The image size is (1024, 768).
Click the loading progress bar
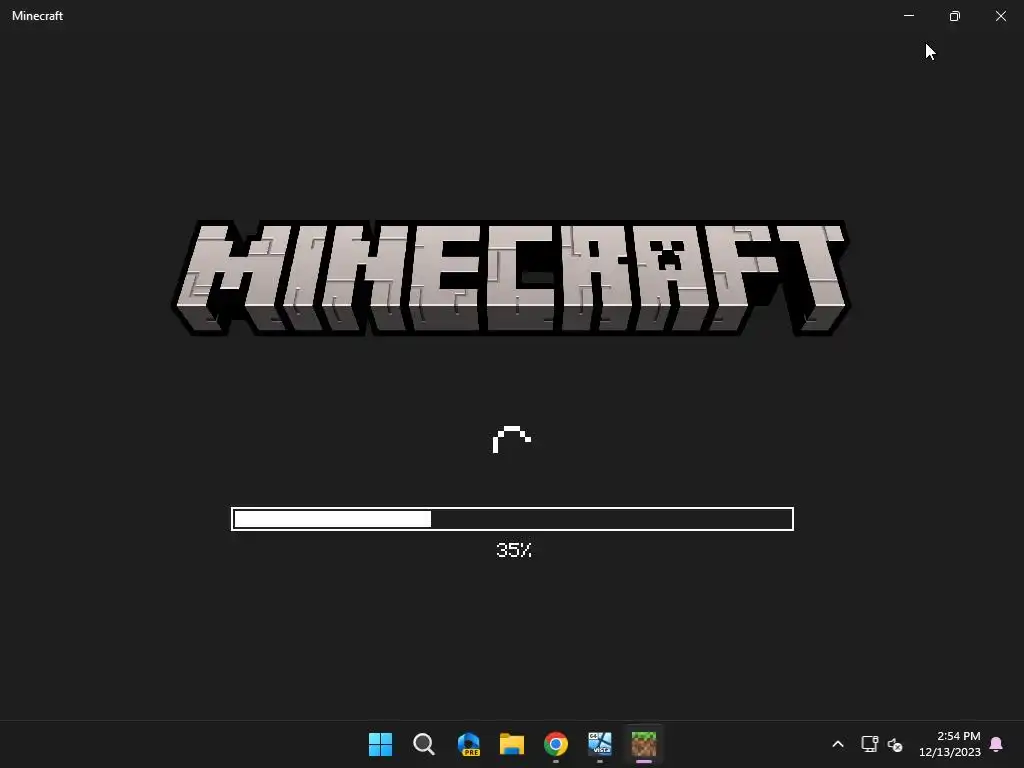[512, 519]
